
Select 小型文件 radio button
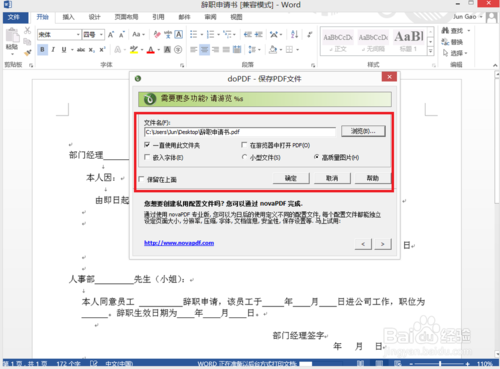244,157
